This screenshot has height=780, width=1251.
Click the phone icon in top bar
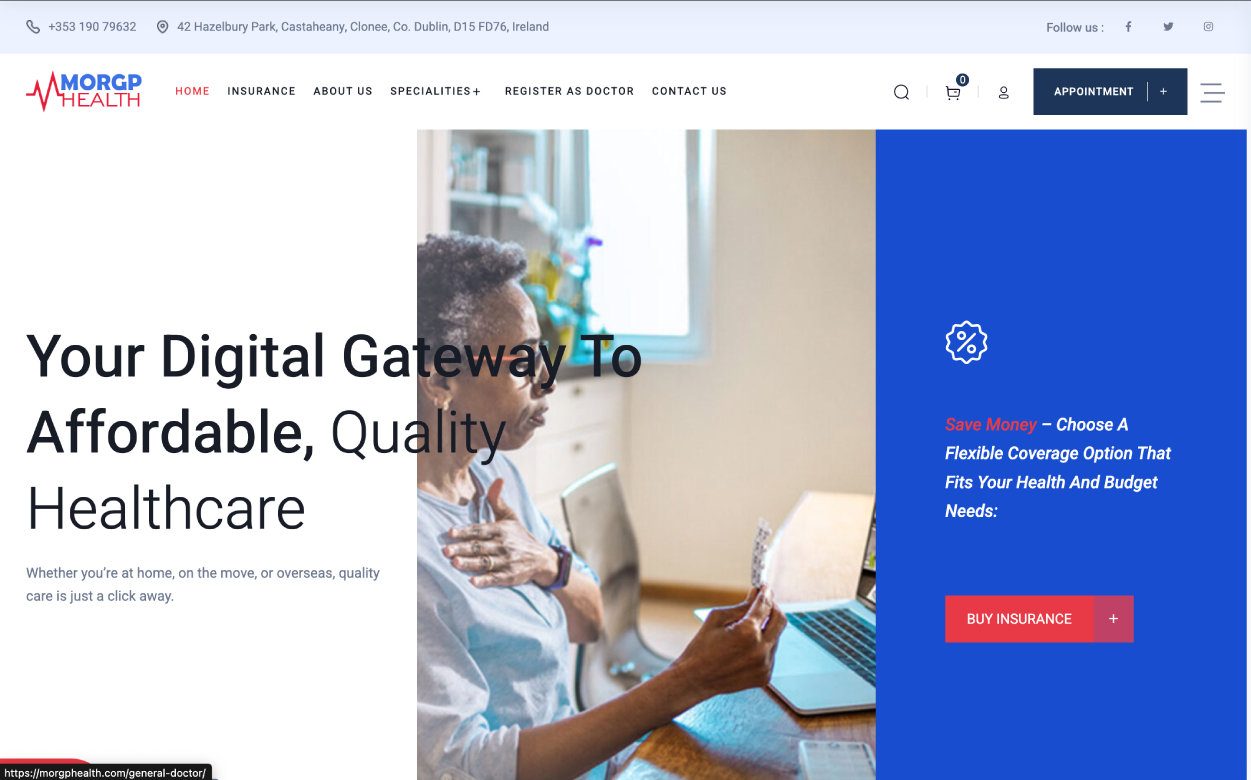33,27
